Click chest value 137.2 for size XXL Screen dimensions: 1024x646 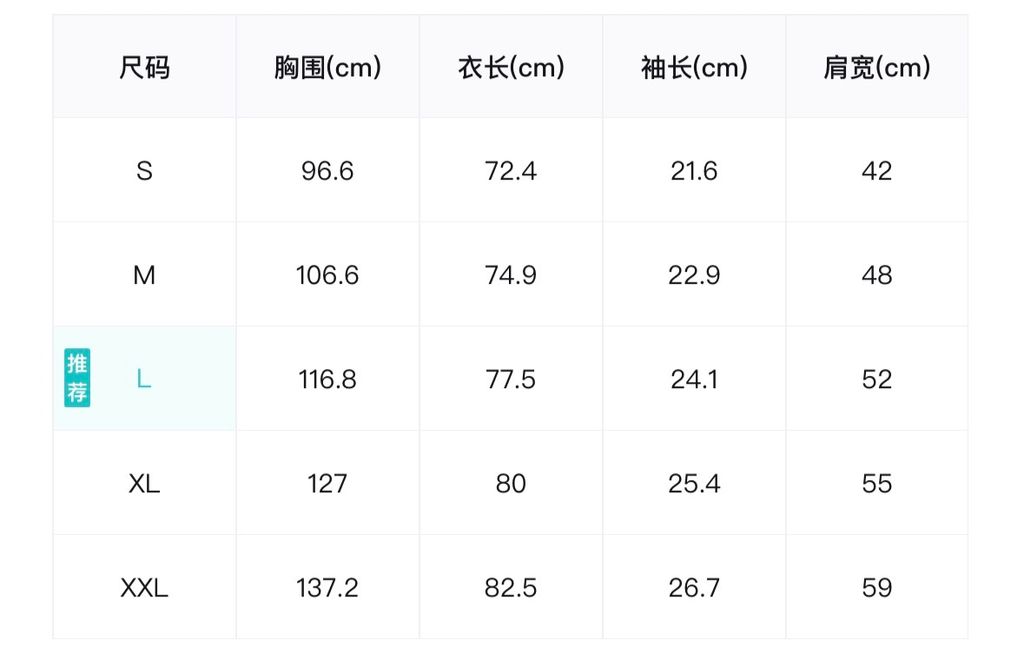click(x=327, y=588)
